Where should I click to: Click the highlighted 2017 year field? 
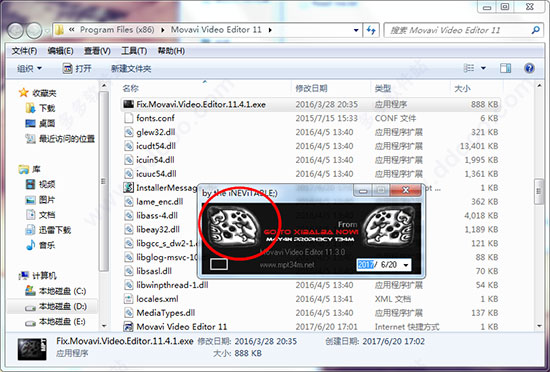coord(366,265)
